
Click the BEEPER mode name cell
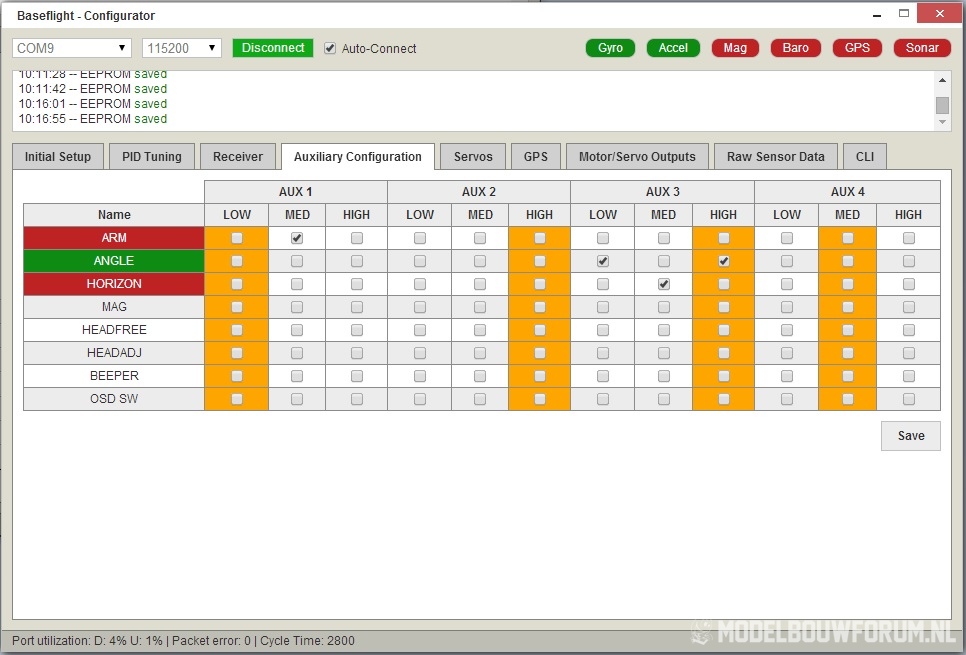(x=114, y=376)
